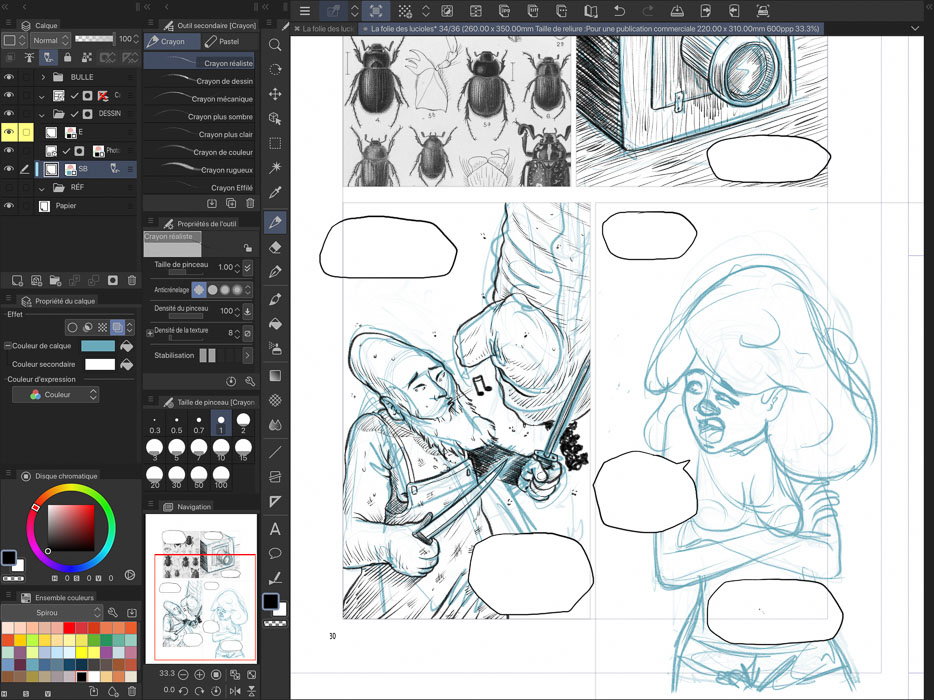The image size is (934, 700).
Task: Select the rectangular Selection marquee tool
Action: [275, 143]
